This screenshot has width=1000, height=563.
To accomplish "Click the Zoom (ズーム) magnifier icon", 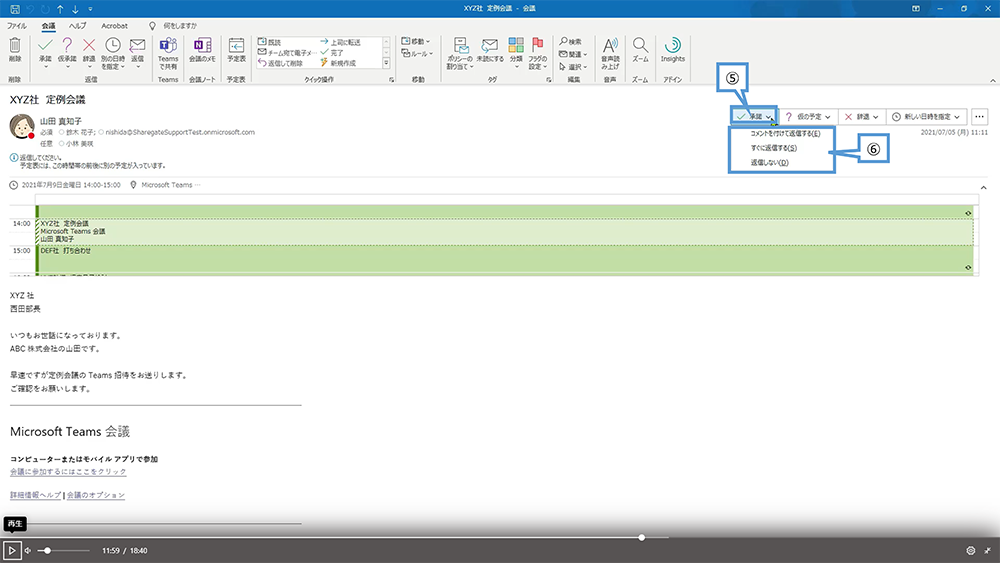I will (640, 45).
